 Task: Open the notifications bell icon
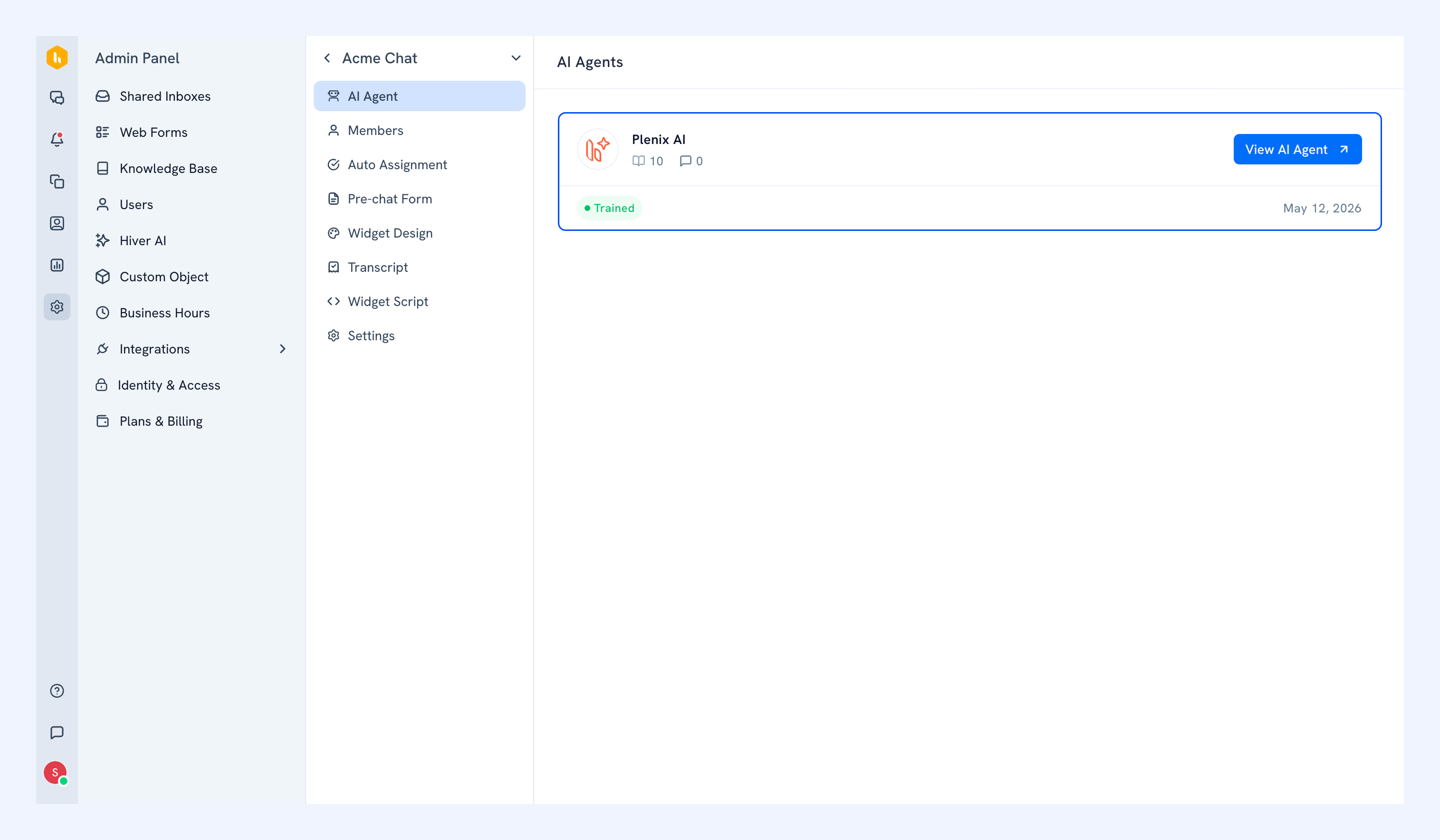[57, 139]
